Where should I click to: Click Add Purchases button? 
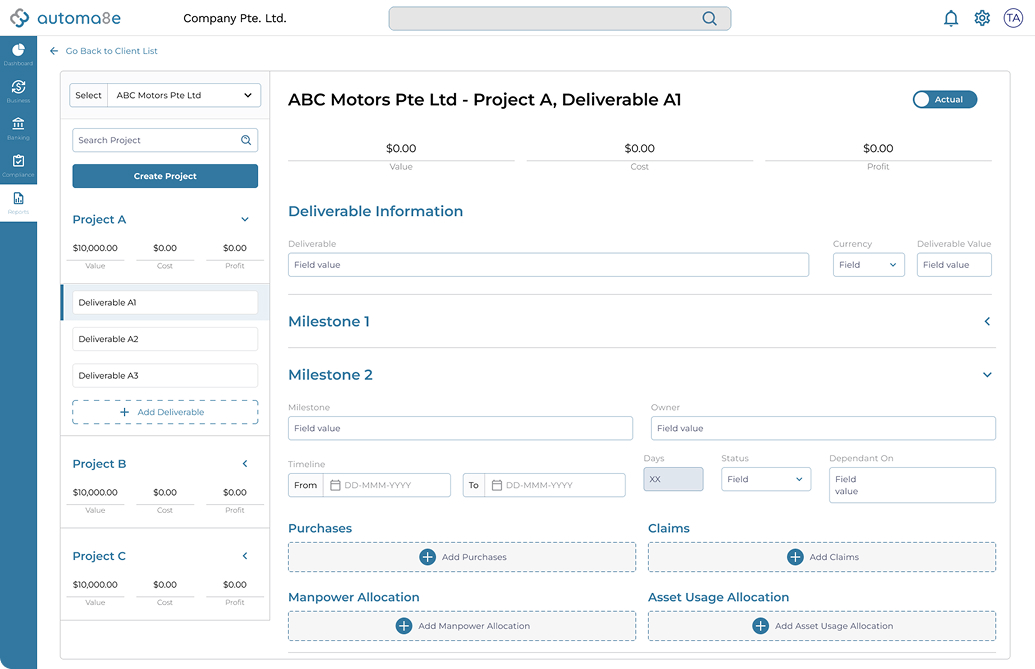(462, 557)
